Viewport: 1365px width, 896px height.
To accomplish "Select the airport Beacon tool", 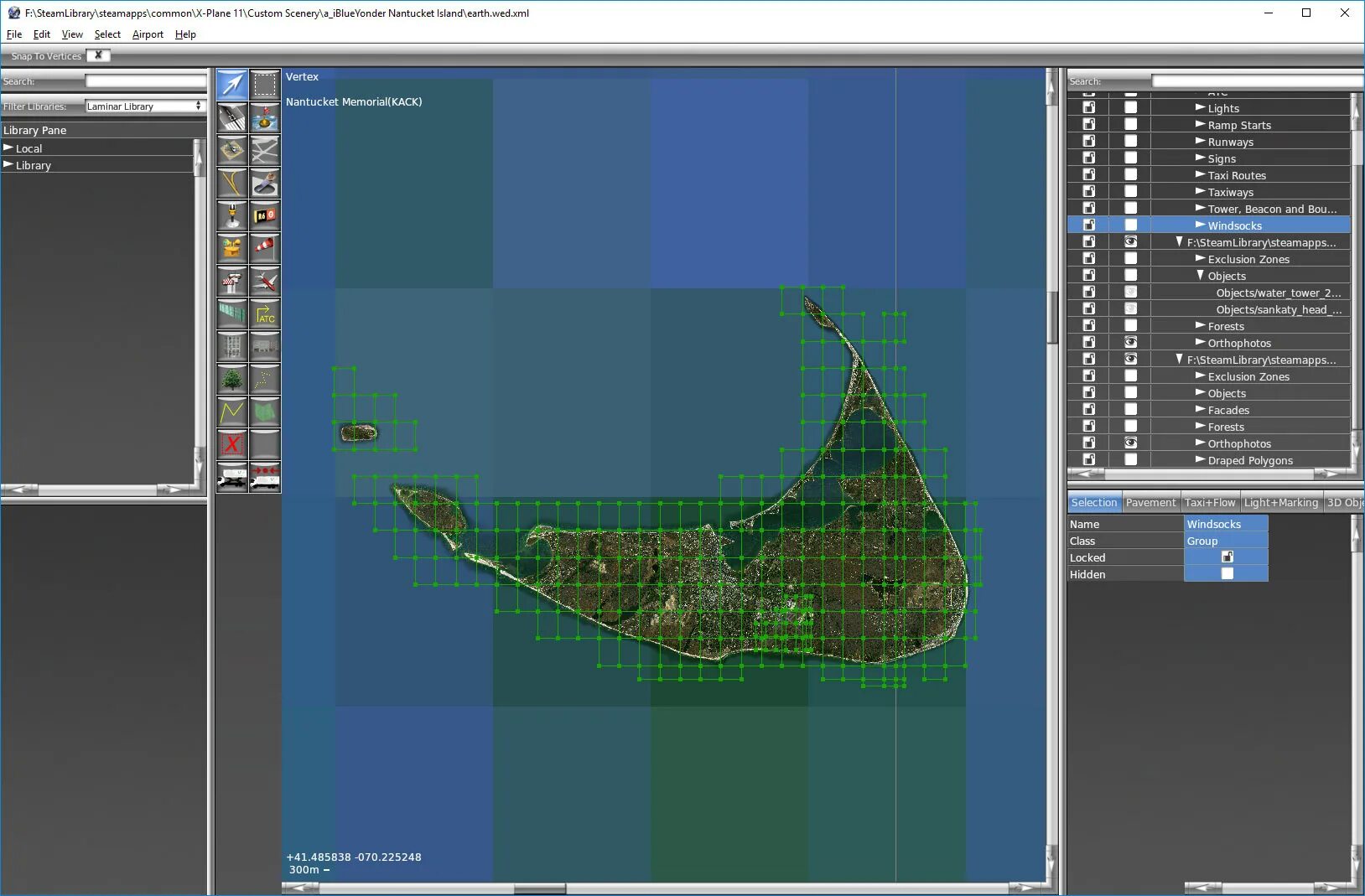I will [x=232, y=248].
